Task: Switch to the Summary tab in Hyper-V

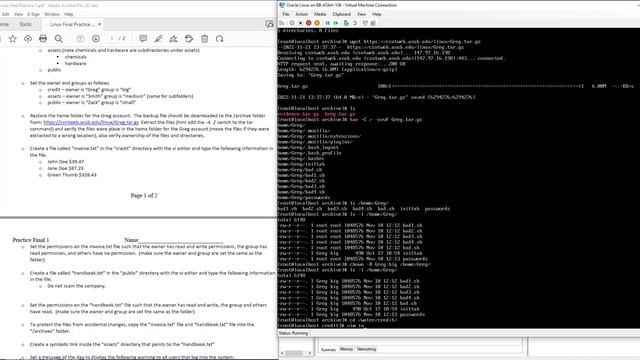Action: coord(328,350)
